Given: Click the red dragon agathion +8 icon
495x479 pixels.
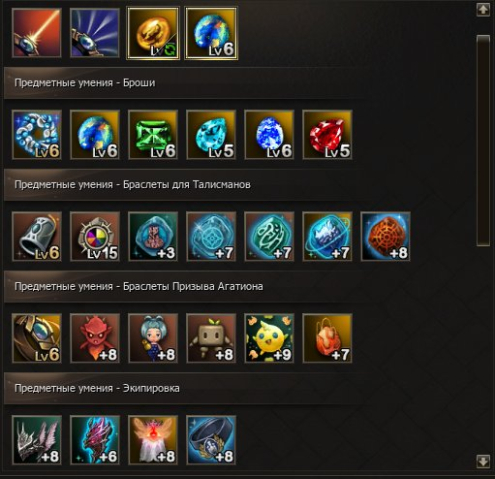Looking at the screenshot, I should pos(95,338).
